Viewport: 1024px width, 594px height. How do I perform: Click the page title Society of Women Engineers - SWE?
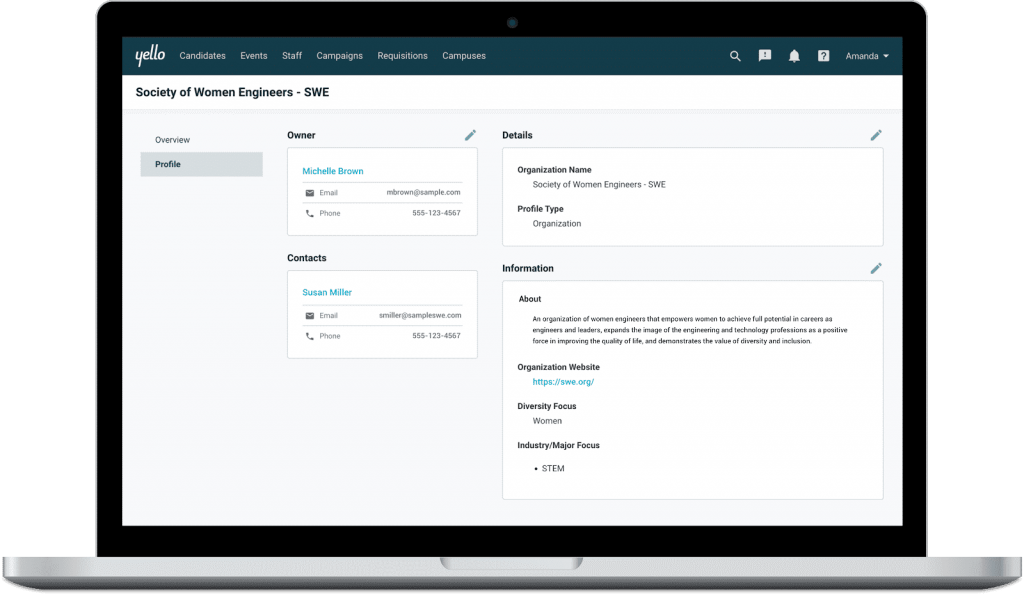point(232,92)
